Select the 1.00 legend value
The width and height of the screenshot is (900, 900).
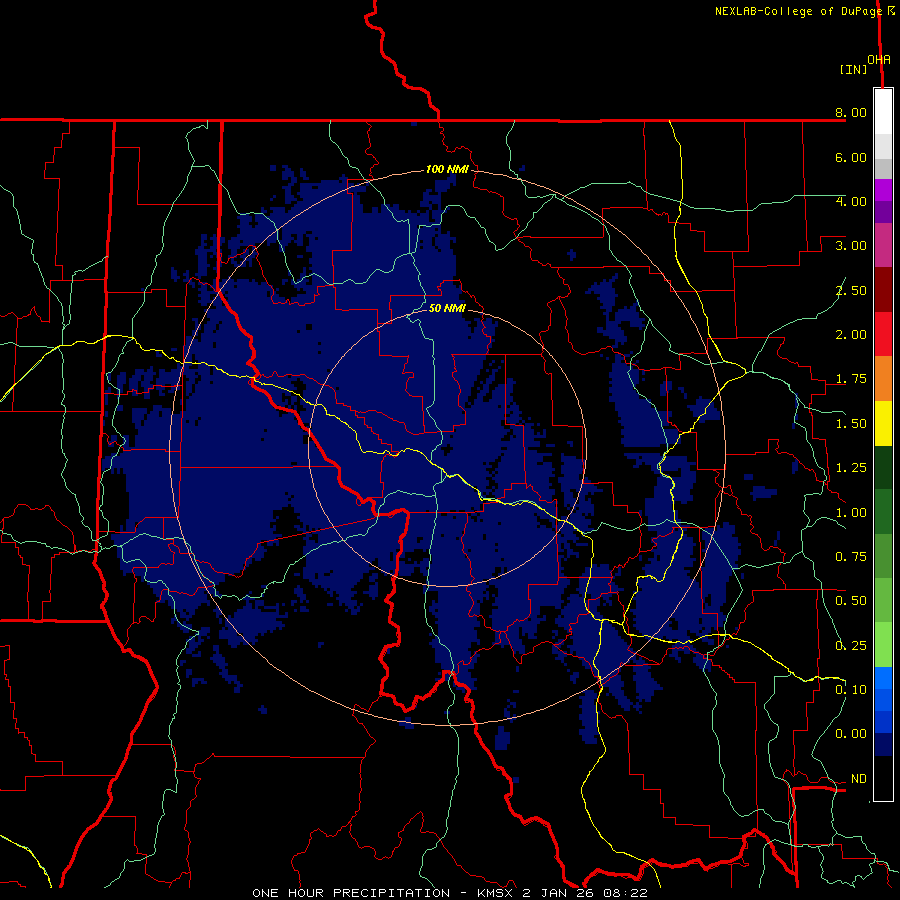pos(851,513)
